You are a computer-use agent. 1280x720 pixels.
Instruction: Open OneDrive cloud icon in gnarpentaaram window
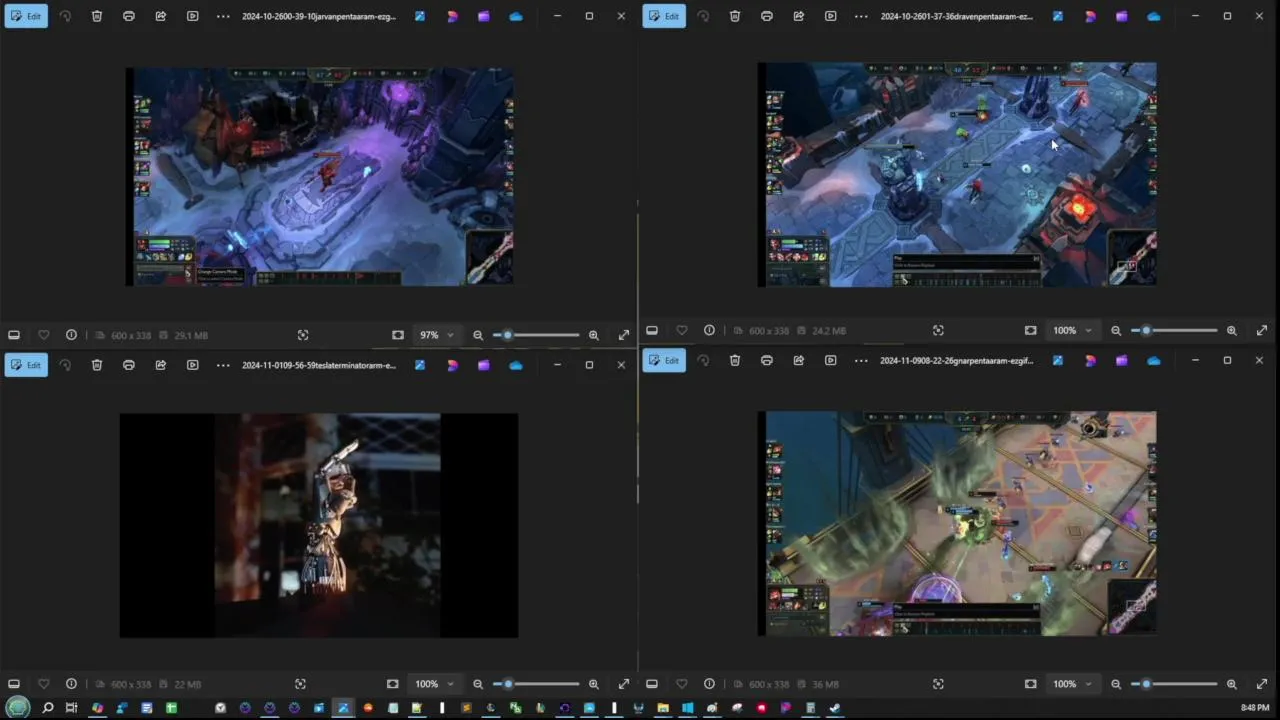point(1154,360)
